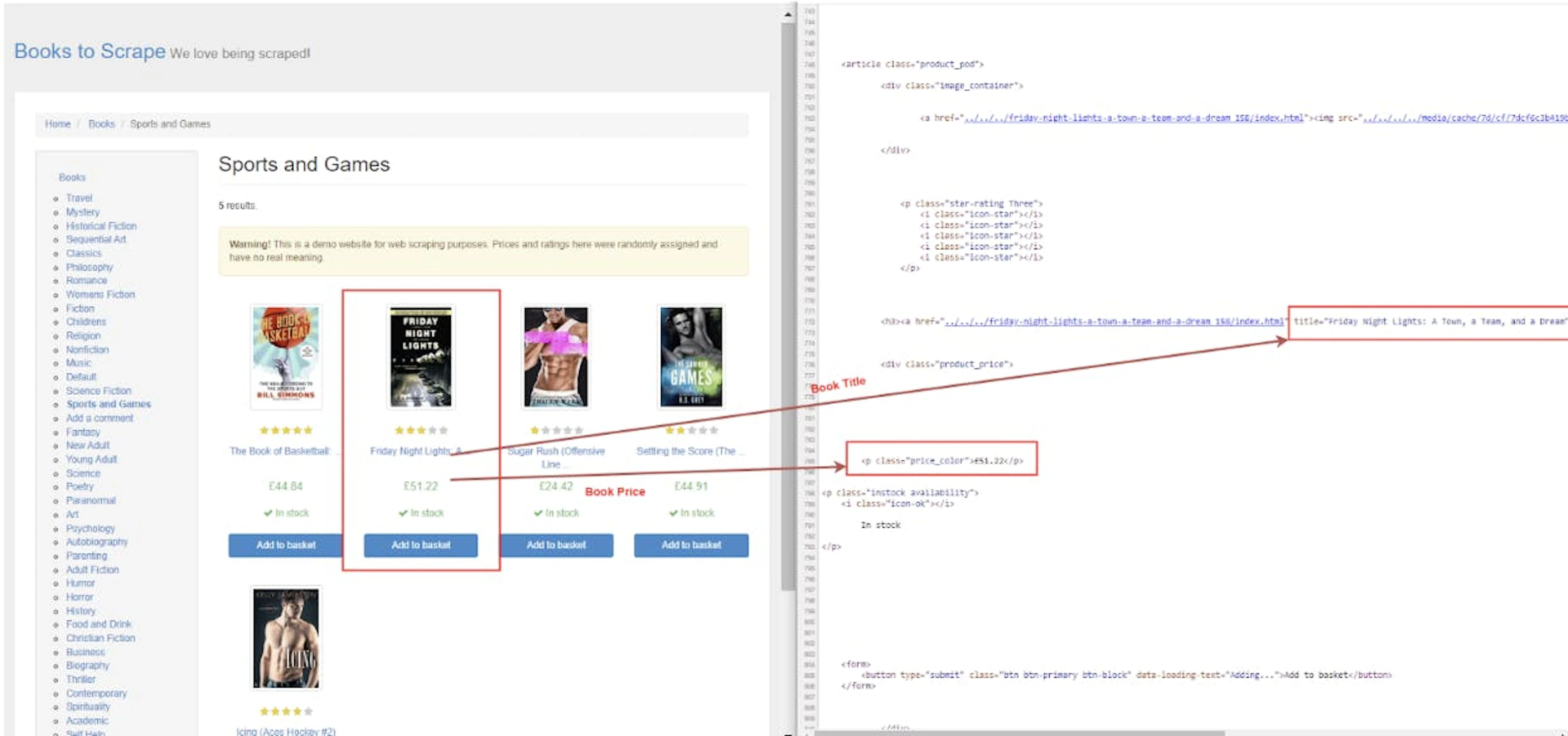Go to the Religion category
This screenshot has width=1568, height=736.
point(83,336)
